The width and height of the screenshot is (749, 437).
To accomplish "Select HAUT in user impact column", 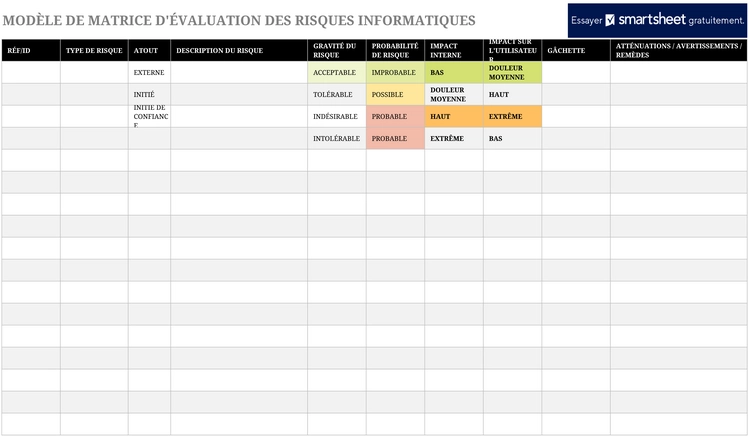I will point(513,95).
